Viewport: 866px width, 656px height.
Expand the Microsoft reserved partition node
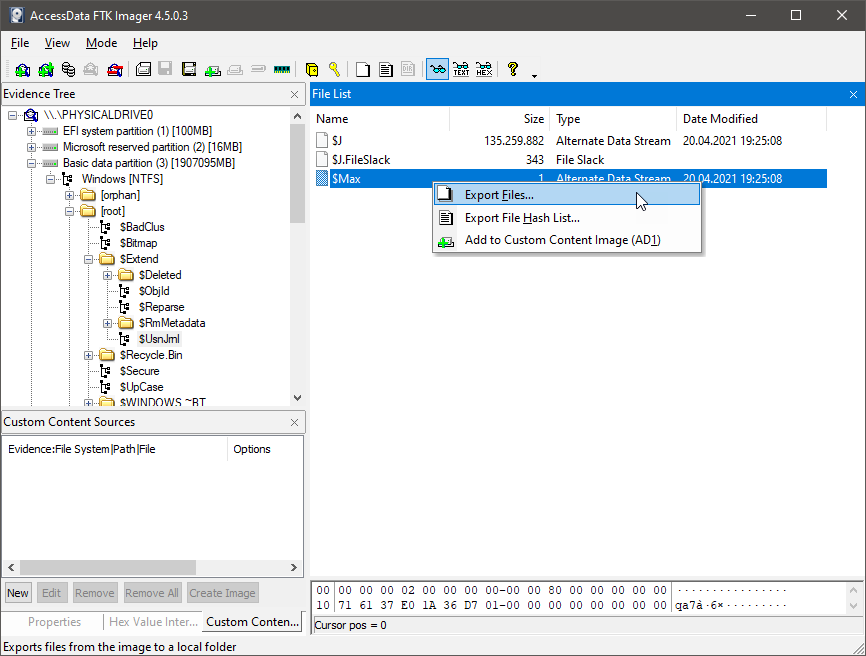pos(31,147)
